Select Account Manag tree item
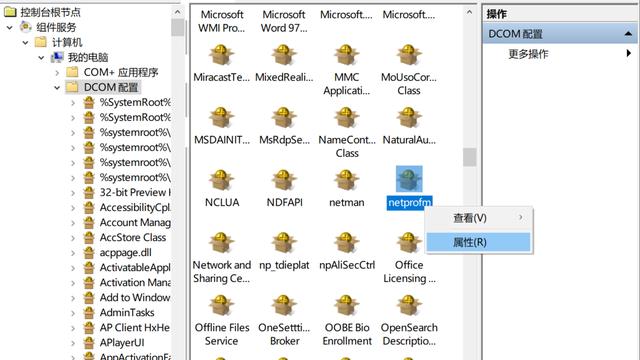The height and width of the screenshot is (360, 640). pyautogui.click(x=135, y=222)
